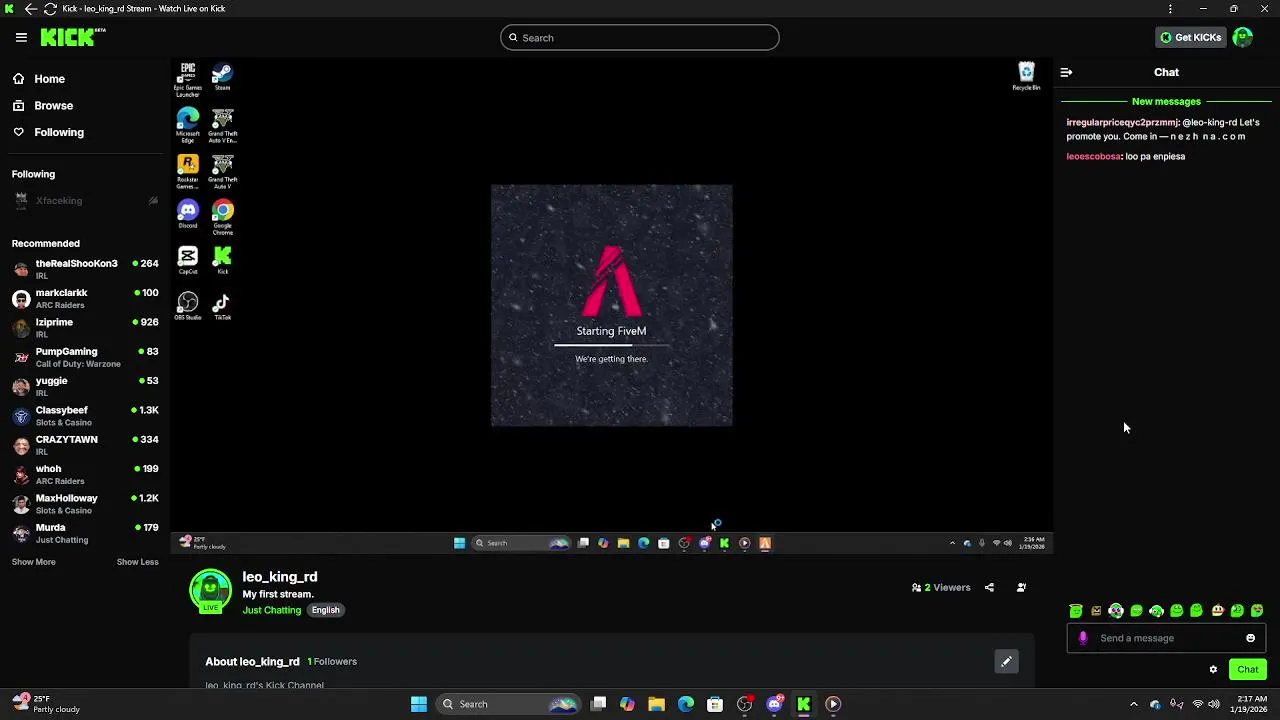Open markclarkk recommended channel
This screenshot has width=1280, height=720.
coord(85,298)
